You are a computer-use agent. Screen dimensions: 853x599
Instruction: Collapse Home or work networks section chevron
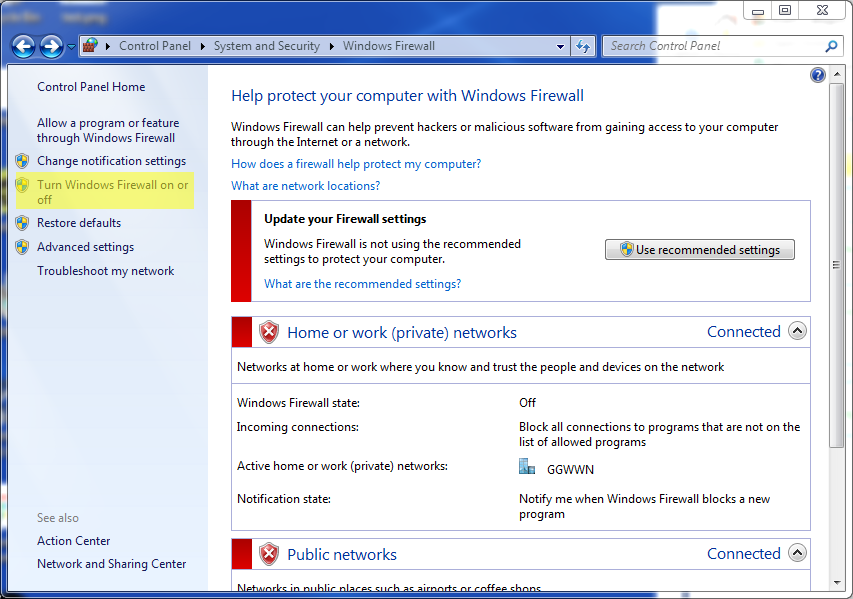click(x=798, y=331)
